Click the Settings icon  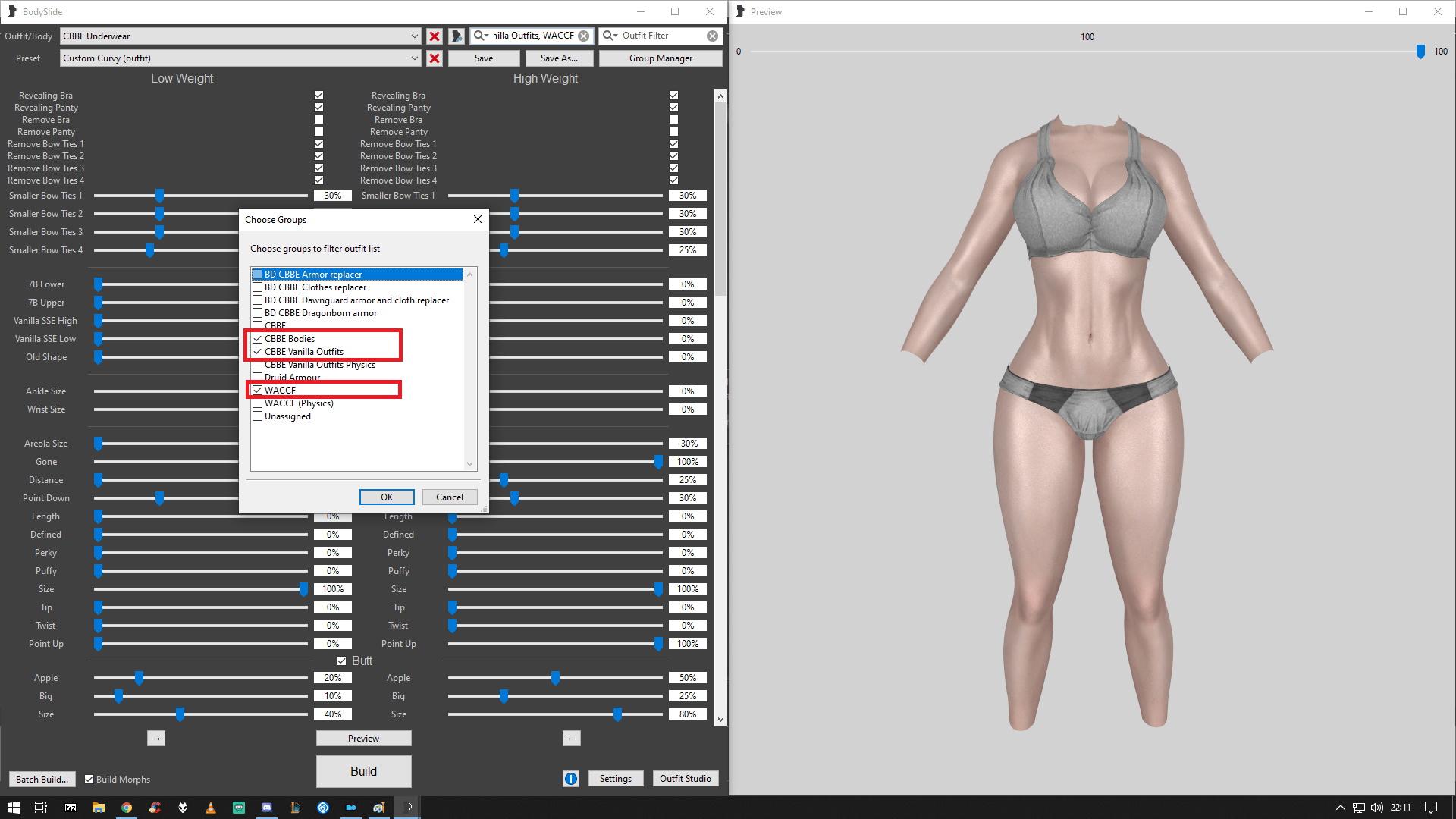[614, 778]
